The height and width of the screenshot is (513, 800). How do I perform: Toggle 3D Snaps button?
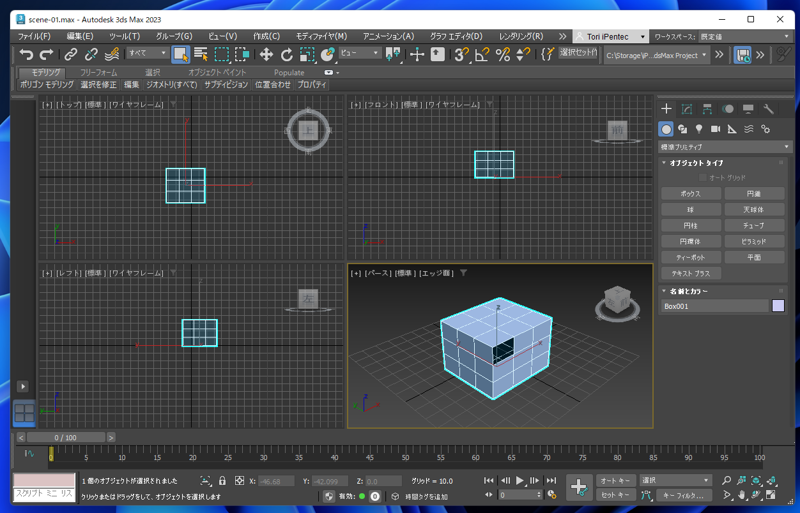coord(462,54)
